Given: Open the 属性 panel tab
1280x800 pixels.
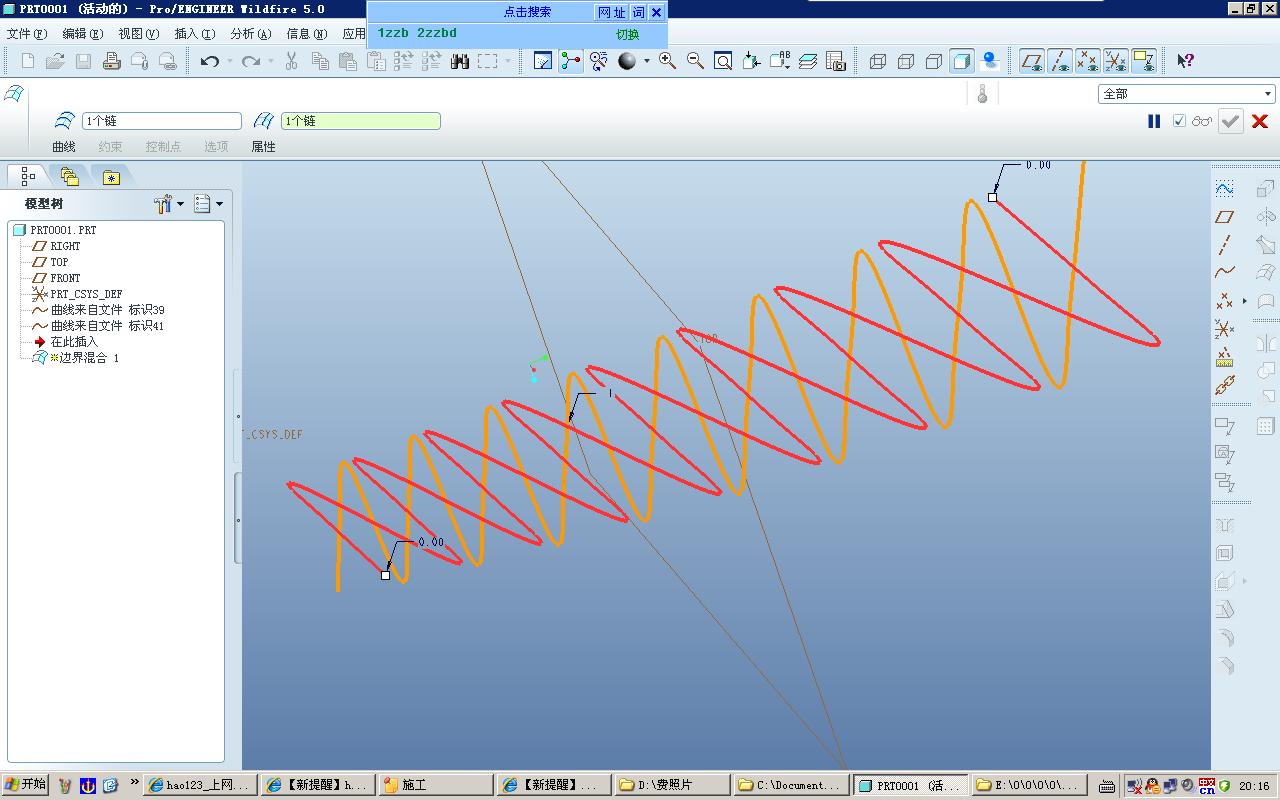Looking at the screenshot, I should pos(263,147).
